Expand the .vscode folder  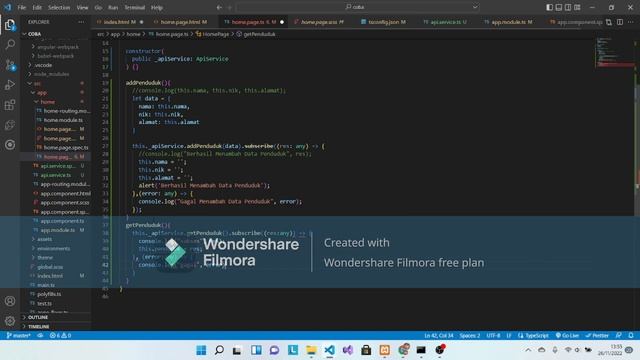(x=55, y=65)
